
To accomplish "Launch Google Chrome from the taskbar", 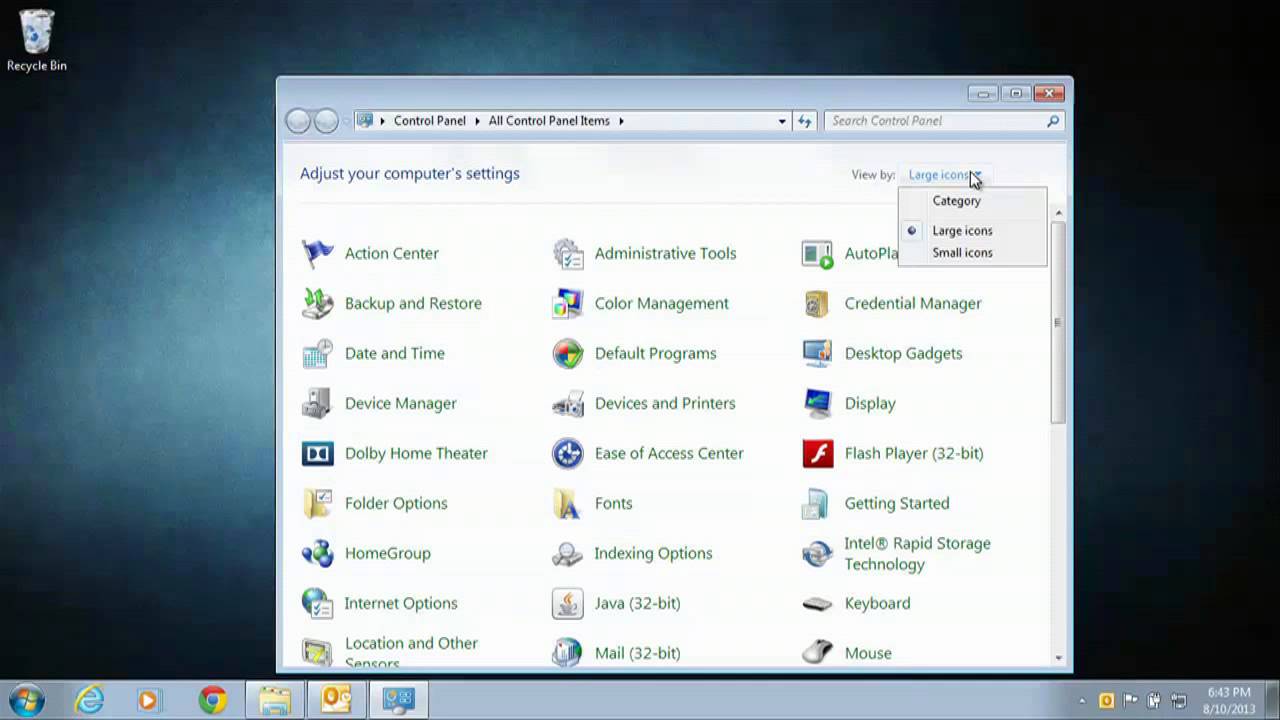I will pos(212,700).
